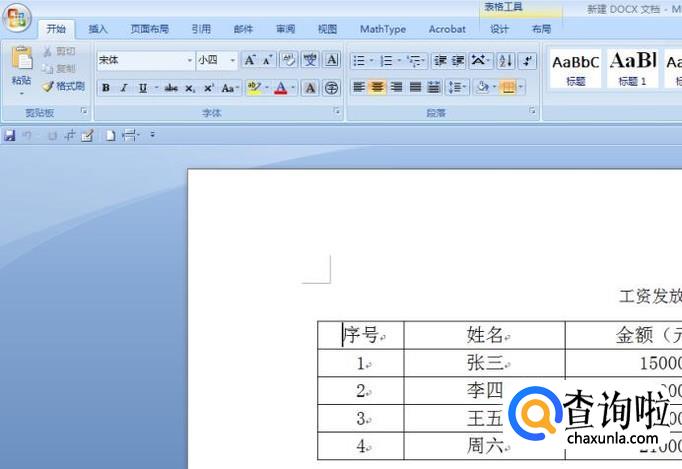Open the Acrobat tab

[x=447, y=29]
